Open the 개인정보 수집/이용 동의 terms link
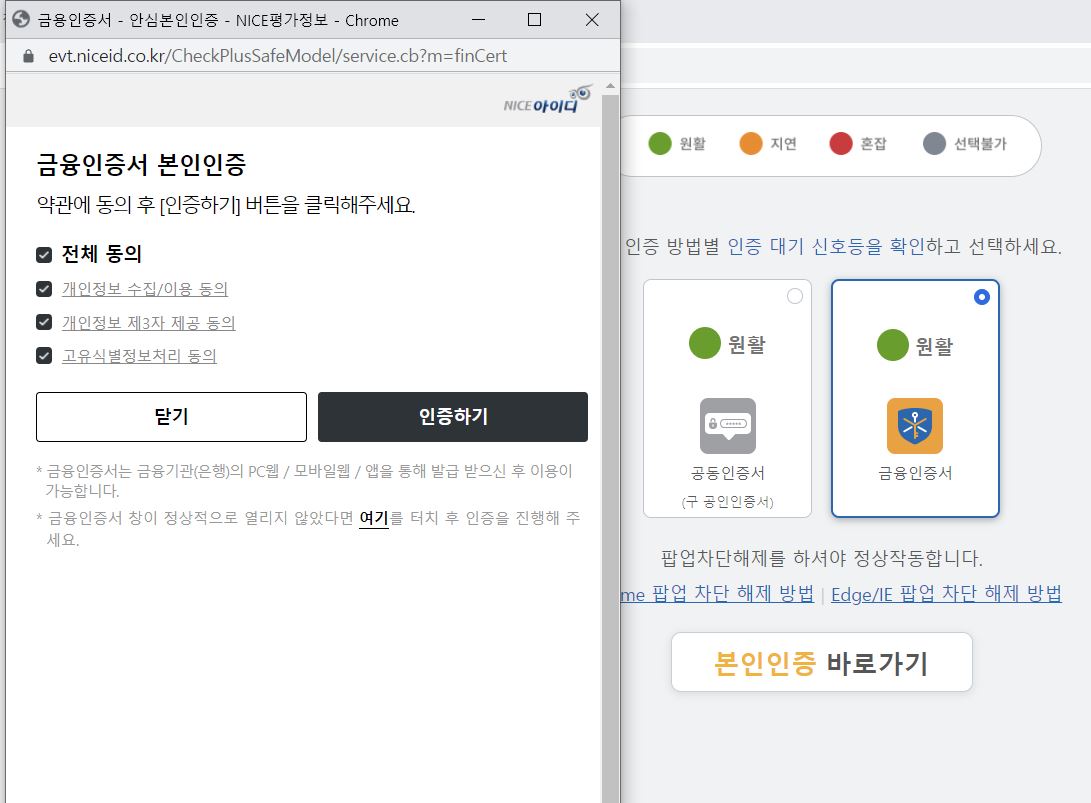Viewport: 1091px width, 803px height. tap(145, 289)
